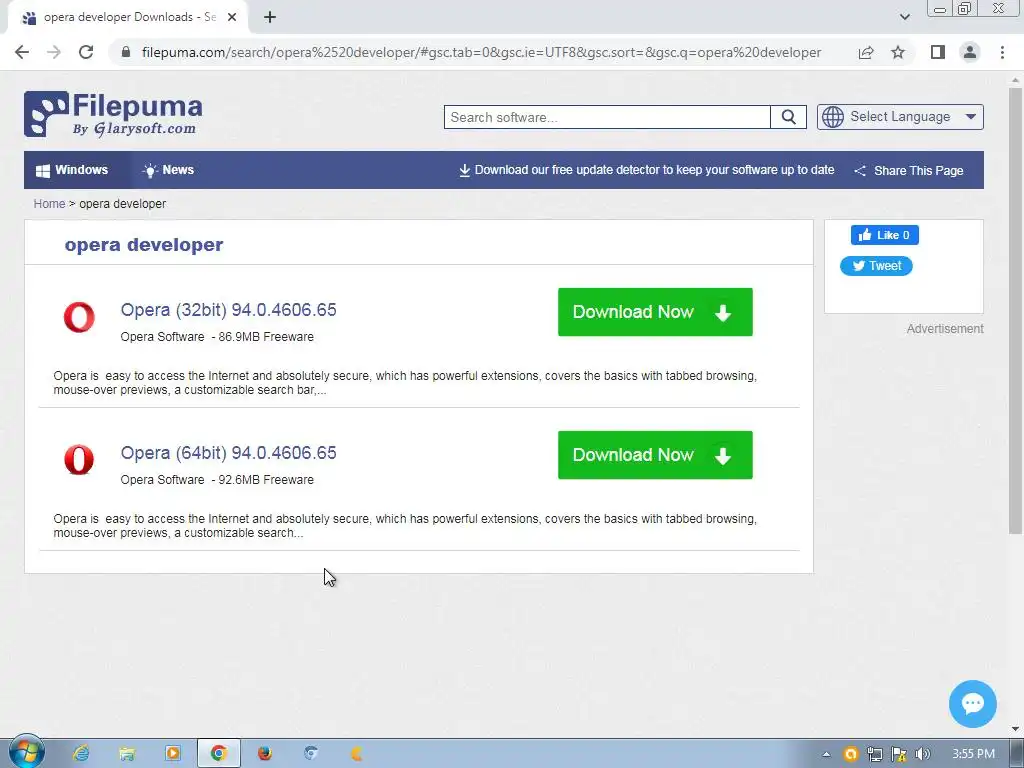1024x768 pixels.
Task: Open Windows Media Player taskbar icon
Action: pos(172,754)
